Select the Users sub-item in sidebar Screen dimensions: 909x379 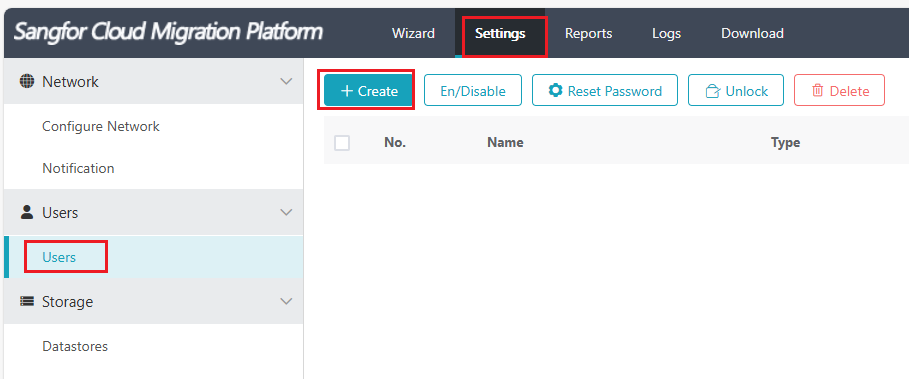coord(59,257)
